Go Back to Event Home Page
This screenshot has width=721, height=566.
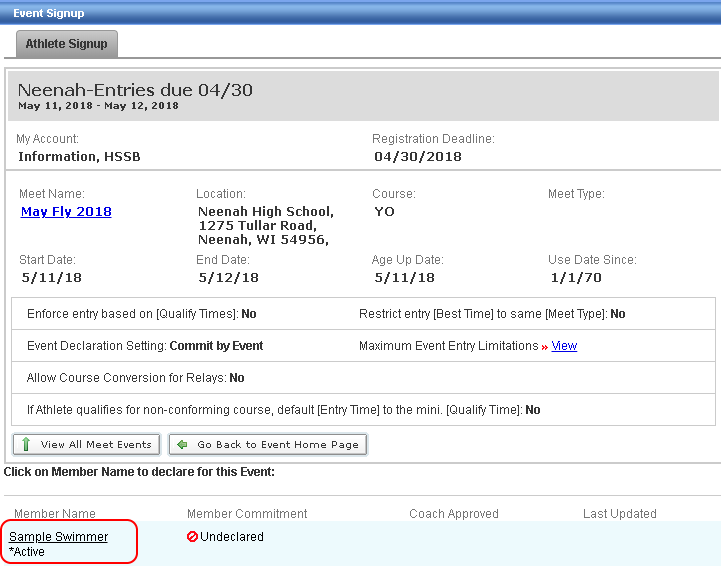[x=268, y=444]
